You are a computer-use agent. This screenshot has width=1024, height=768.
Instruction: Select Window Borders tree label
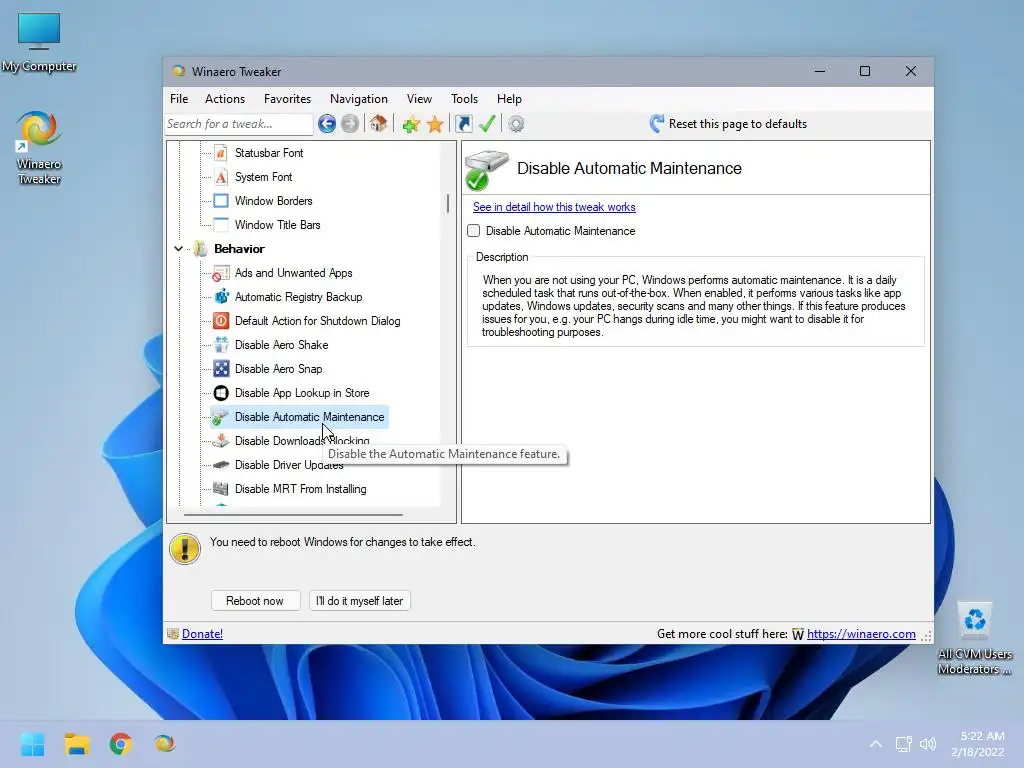point(274,200)
